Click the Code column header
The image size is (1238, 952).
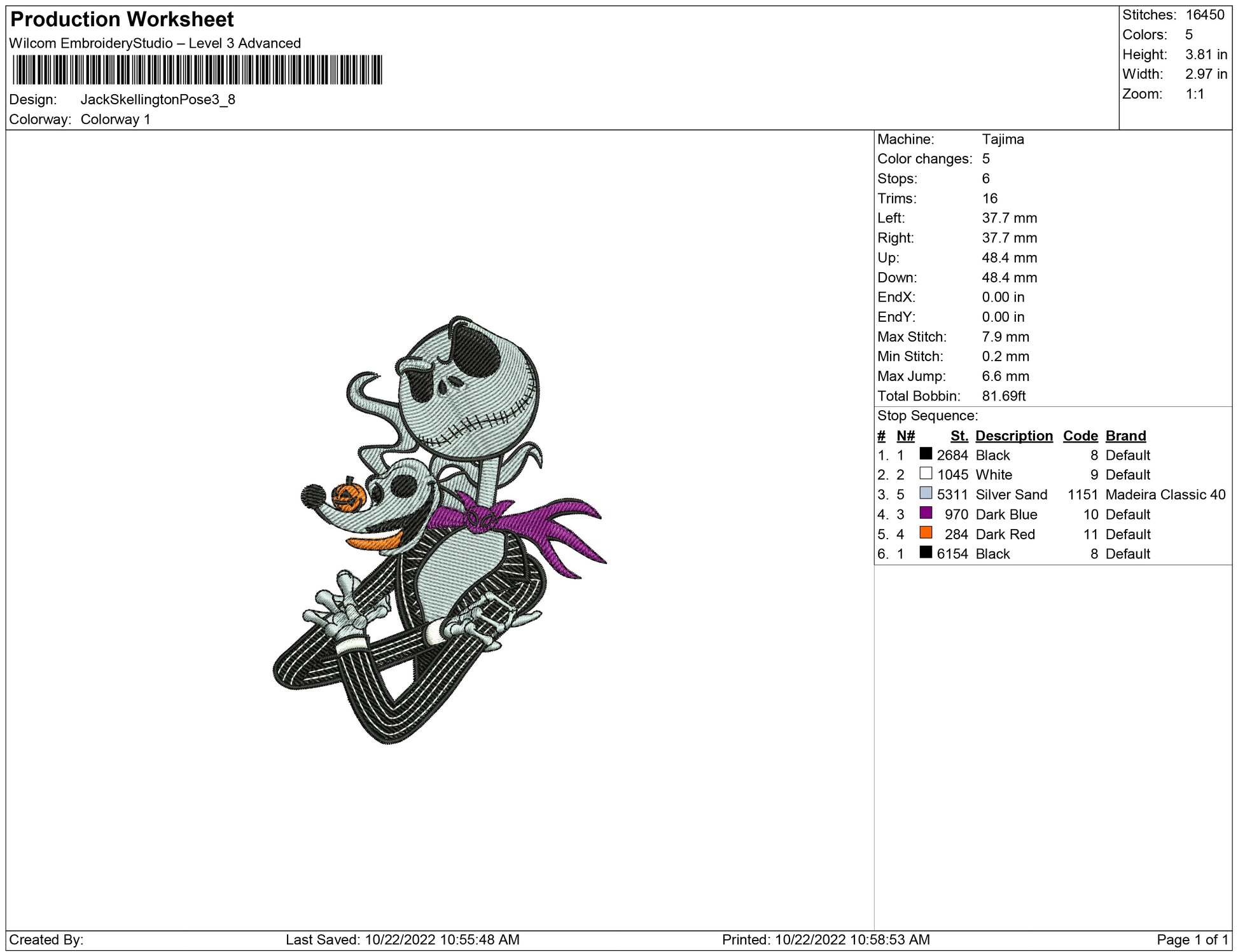point(1080,436)
